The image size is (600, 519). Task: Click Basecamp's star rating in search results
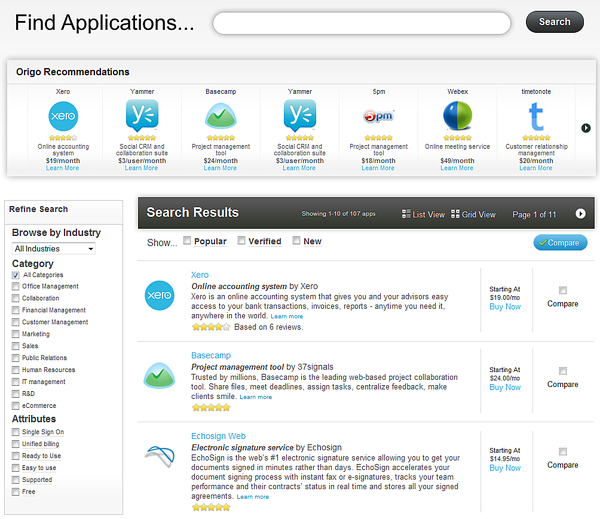[x=211, y=408]
